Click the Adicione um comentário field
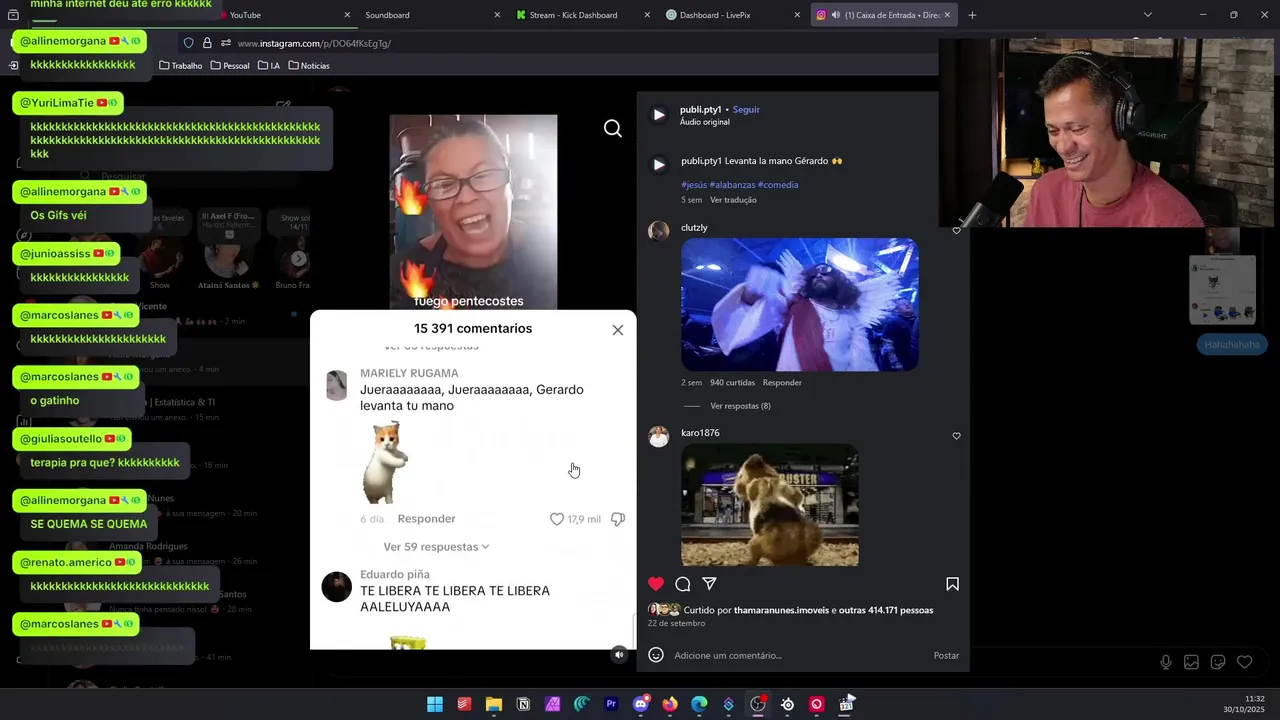 point(800,655)
